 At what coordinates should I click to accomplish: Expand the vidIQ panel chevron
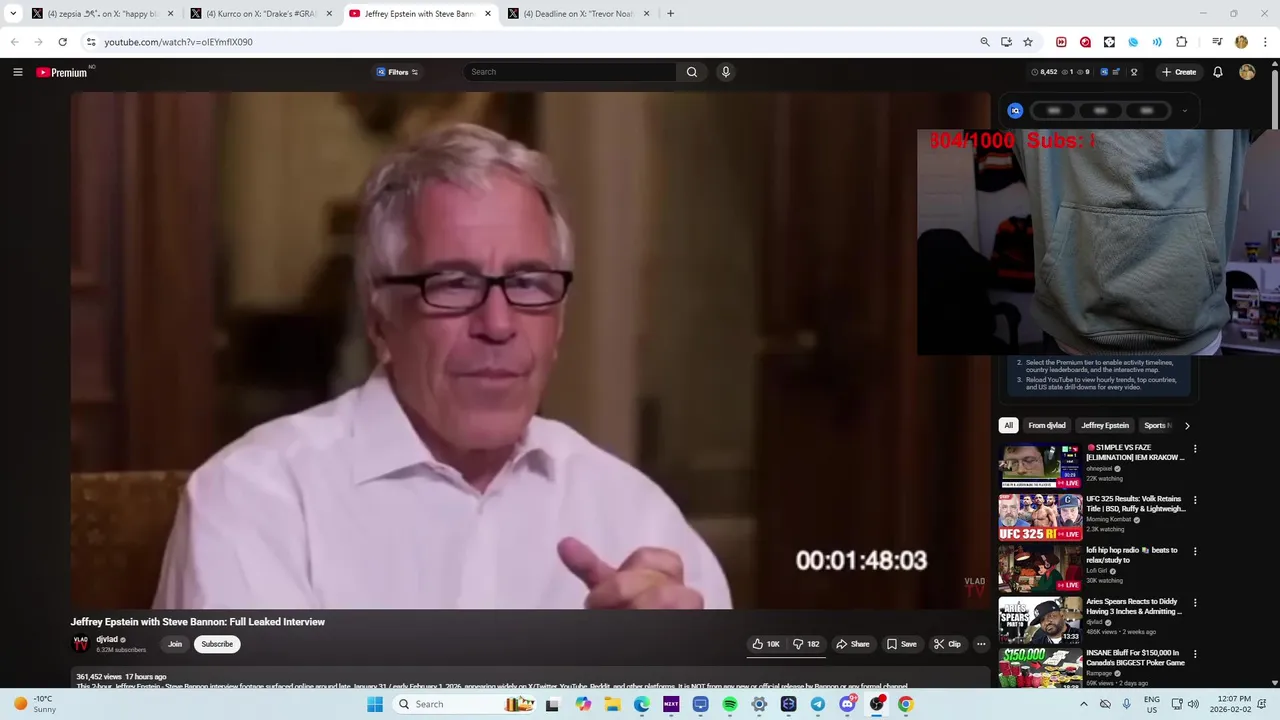[1185, 111]
